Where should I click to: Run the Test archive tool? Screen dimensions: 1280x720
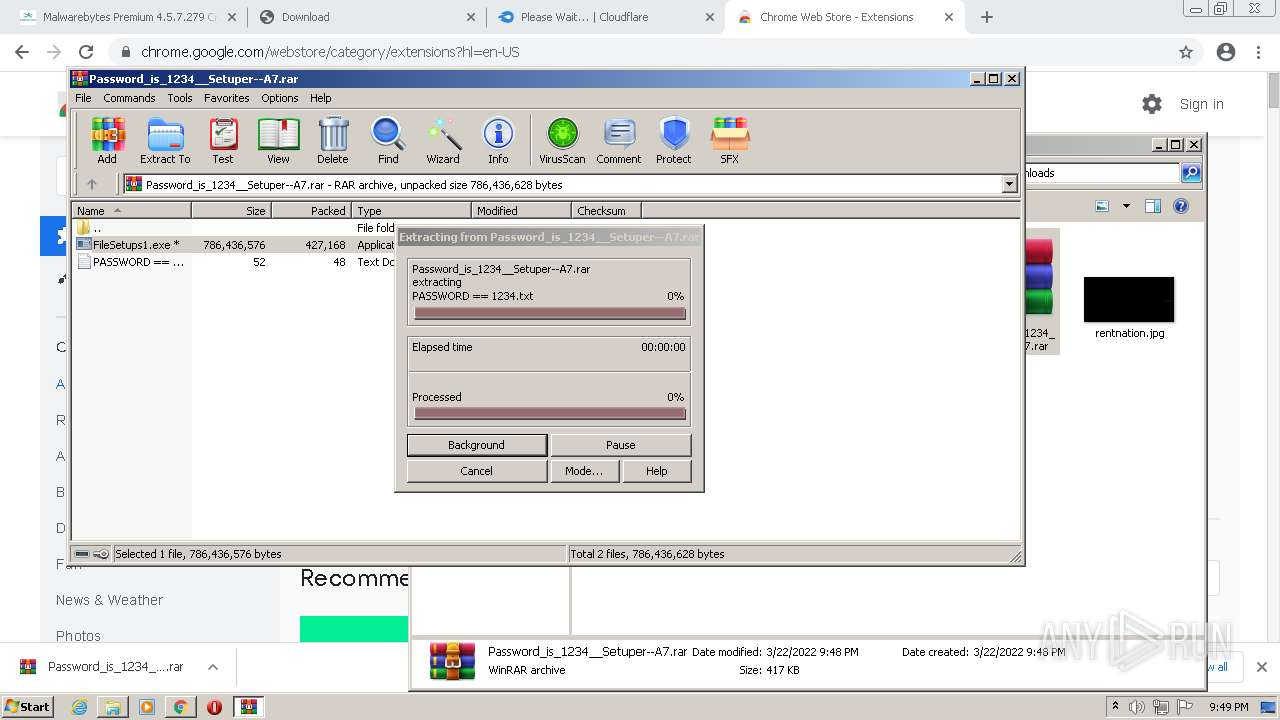click(x=223, y=140)
